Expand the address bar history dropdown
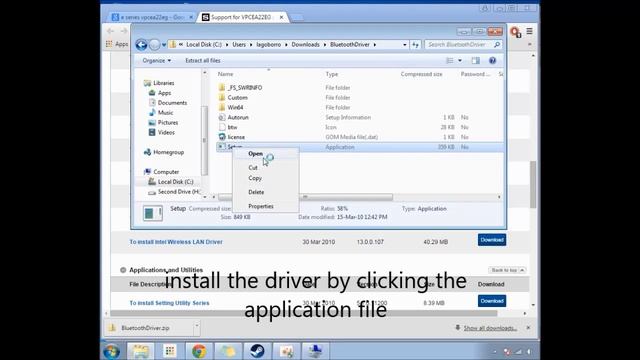The height and width of the screenshot is (360, 640). point(404,44)
